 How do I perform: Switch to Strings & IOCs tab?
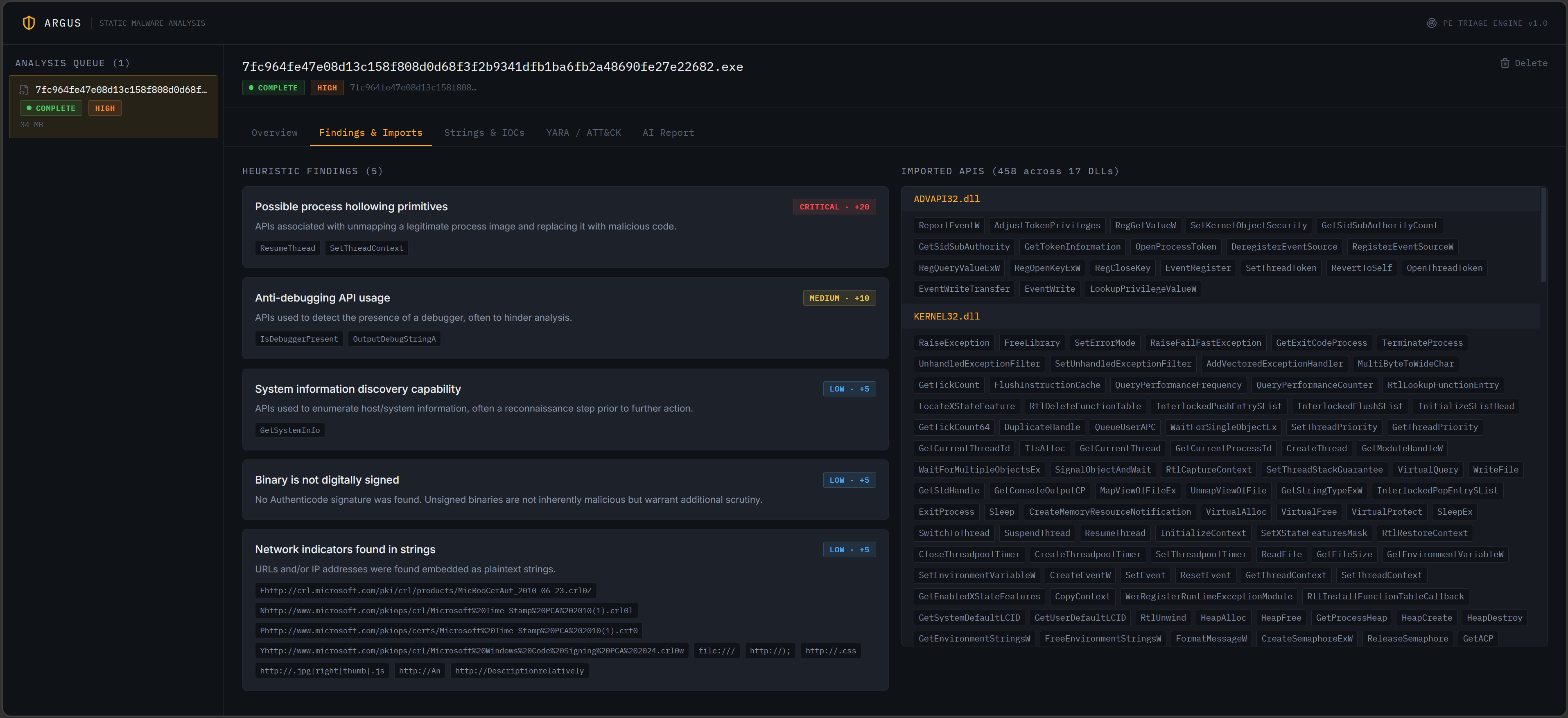point(484,133)
